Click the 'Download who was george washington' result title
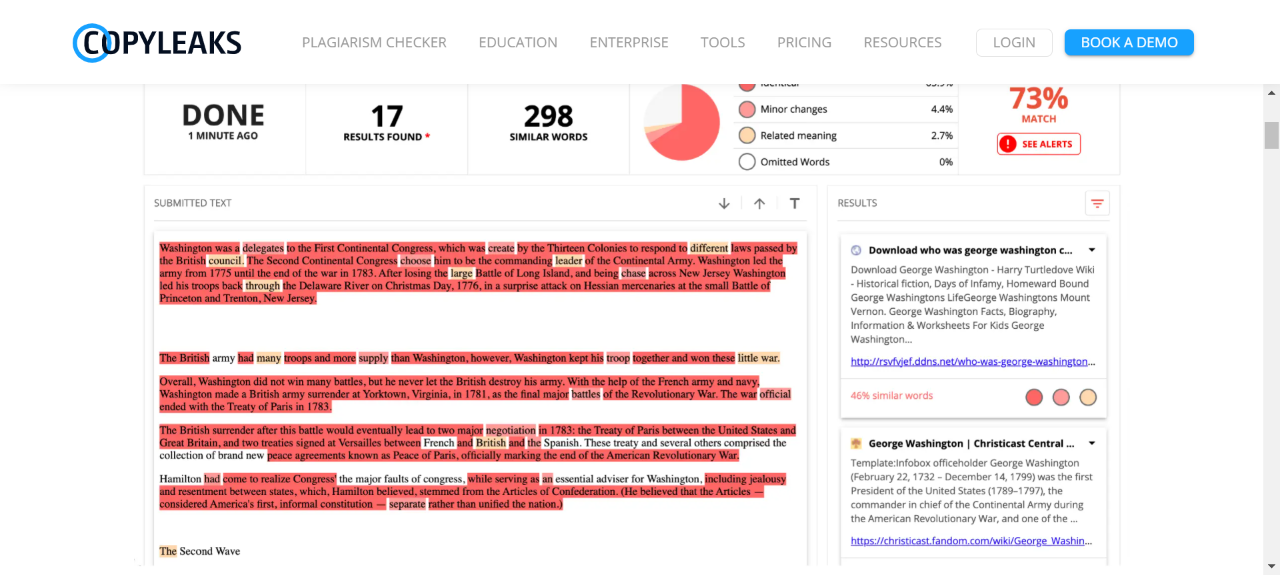1280x577 pixels. [x=970, y=250]
